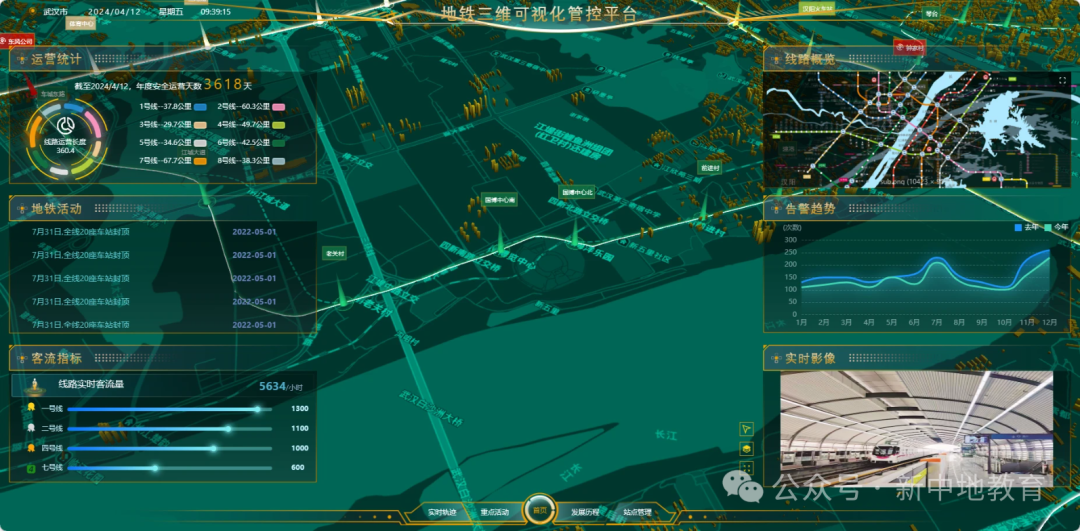Screen dimensions: 1080x531
Task: Click the blue swatch for 1号线
Action: coord(200,107)
